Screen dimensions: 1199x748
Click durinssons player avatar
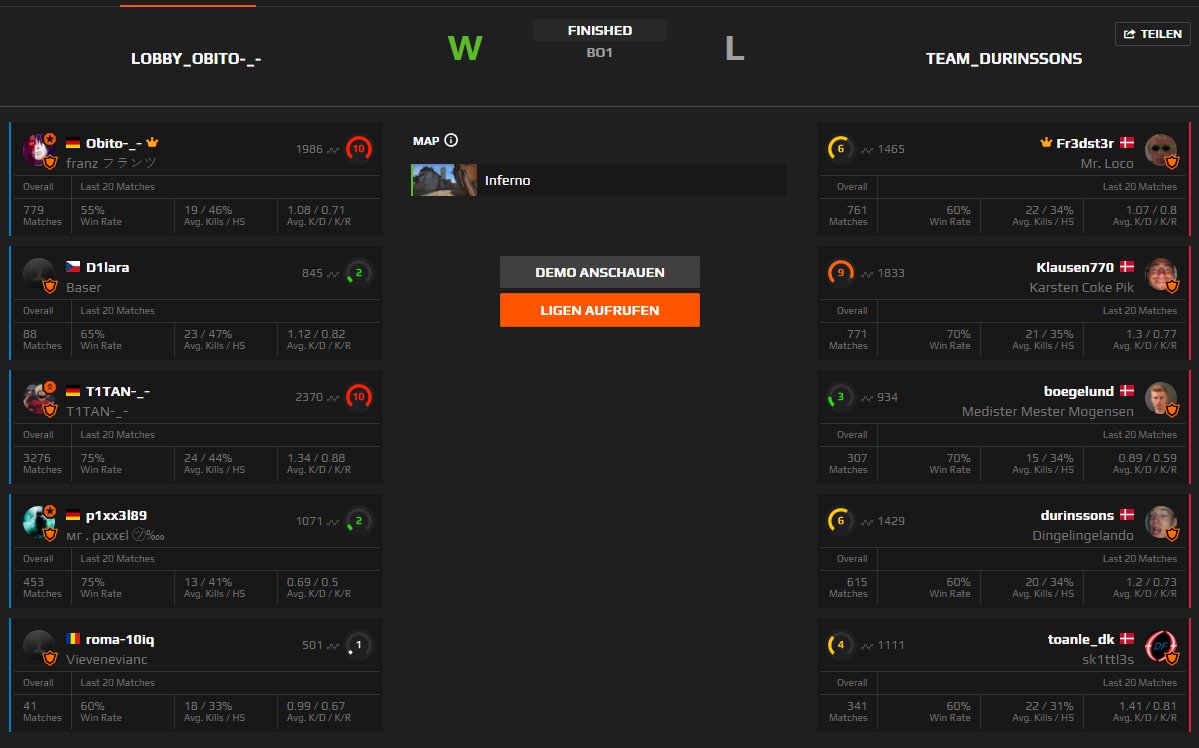click(x=1161, y=522)
